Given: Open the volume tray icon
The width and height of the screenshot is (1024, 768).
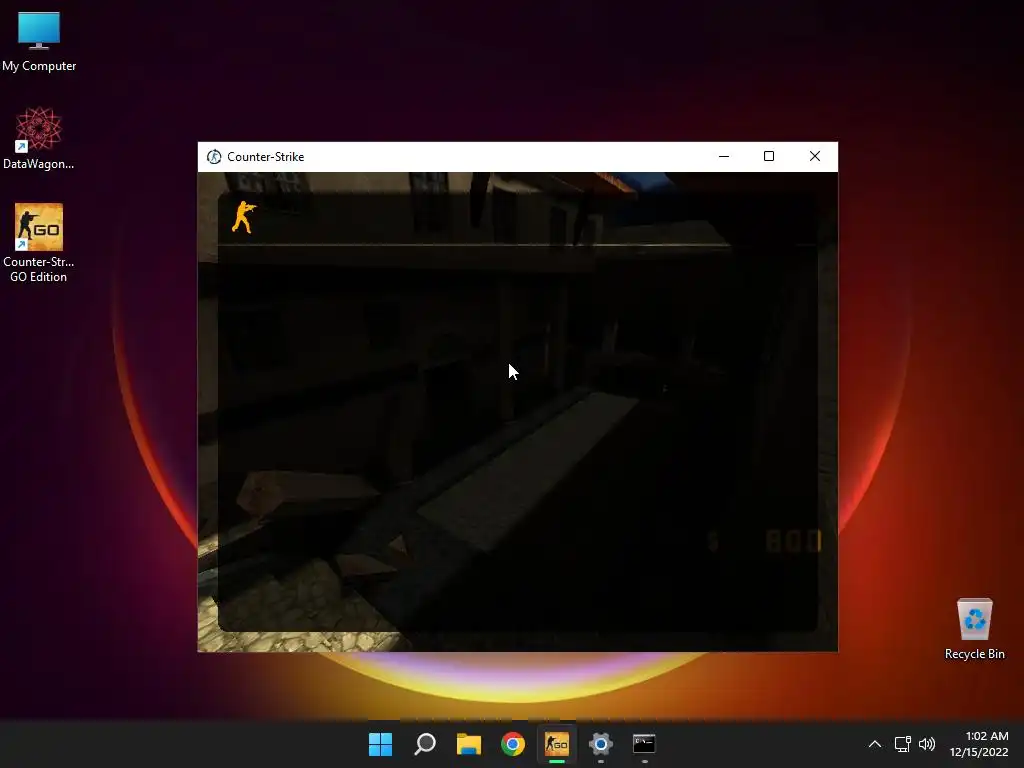Looking at the screenshot, I should (927, 744).
